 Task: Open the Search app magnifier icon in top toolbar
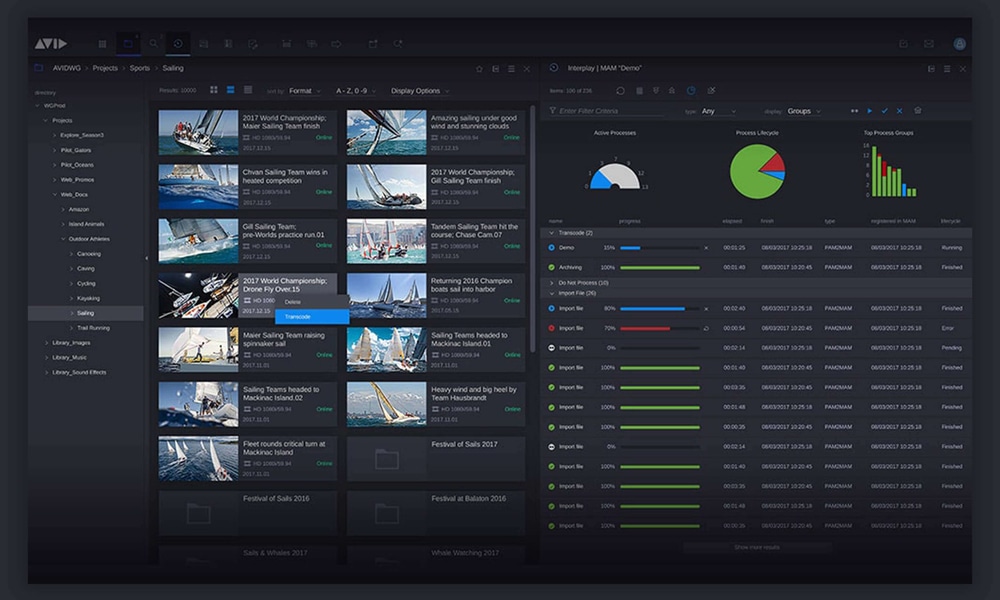click(x=154, y=43)
